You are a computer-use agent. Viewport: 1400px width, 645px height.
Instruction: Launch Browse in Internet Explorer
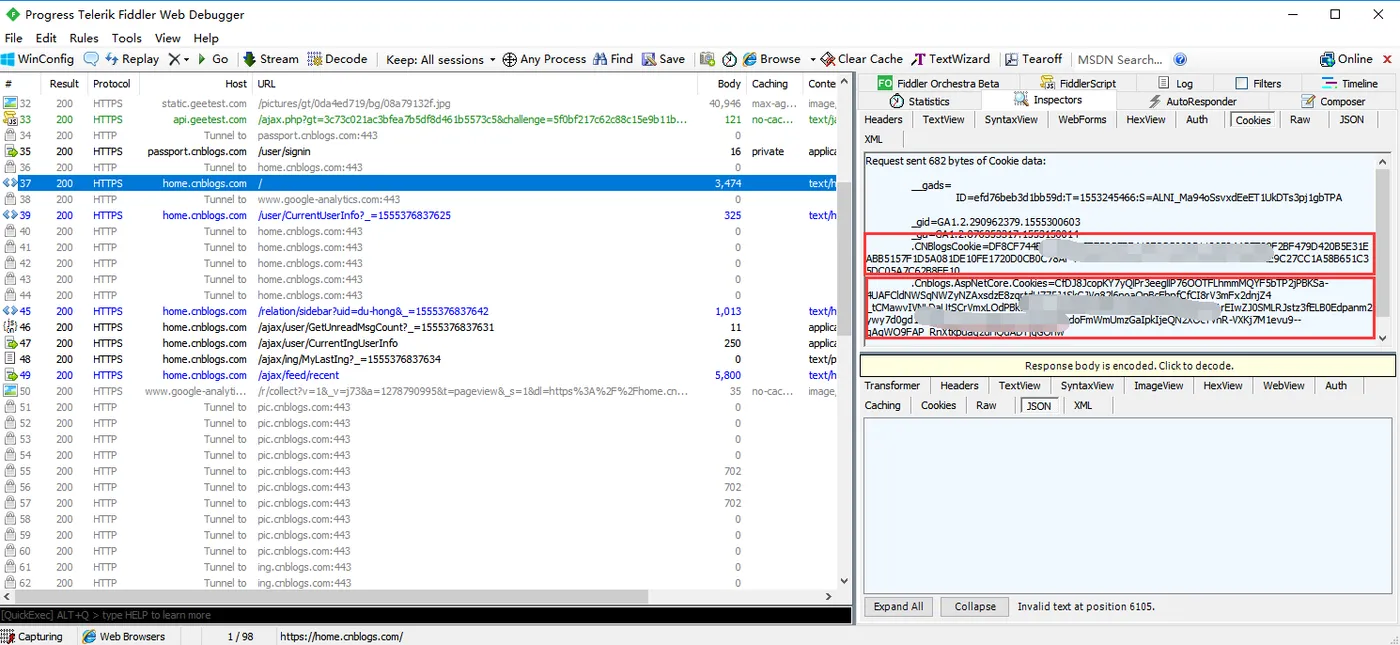pos(771,59)
